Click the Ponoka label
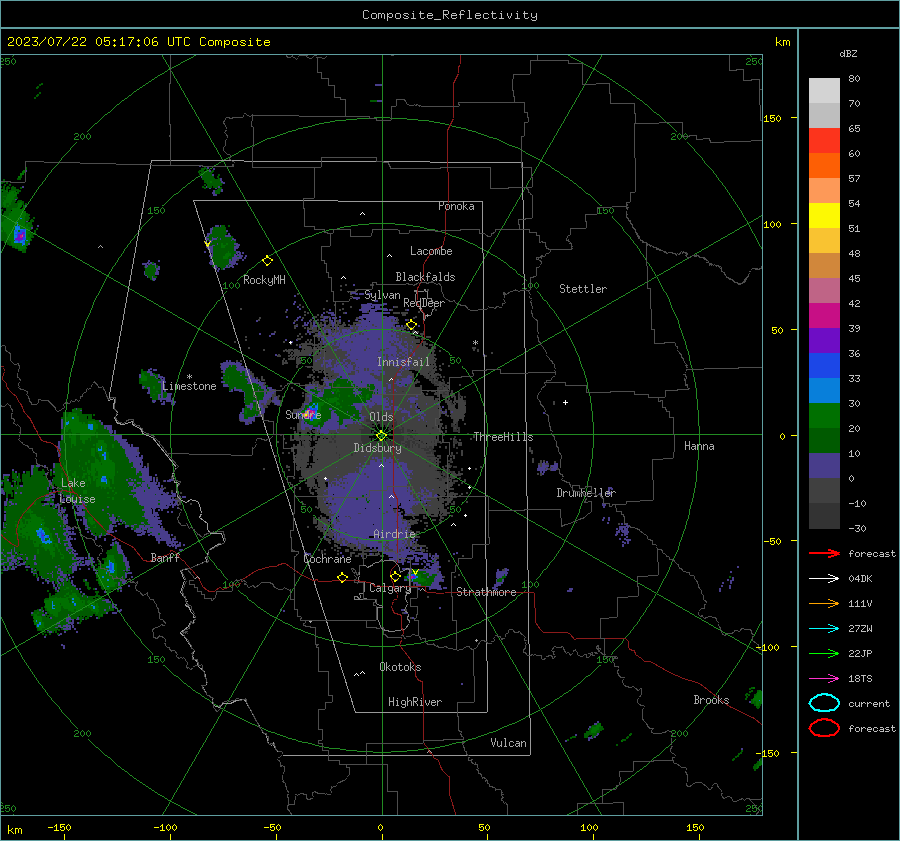Image resolution: width=900 pixels, height=841 pixels. pos(456,206)
